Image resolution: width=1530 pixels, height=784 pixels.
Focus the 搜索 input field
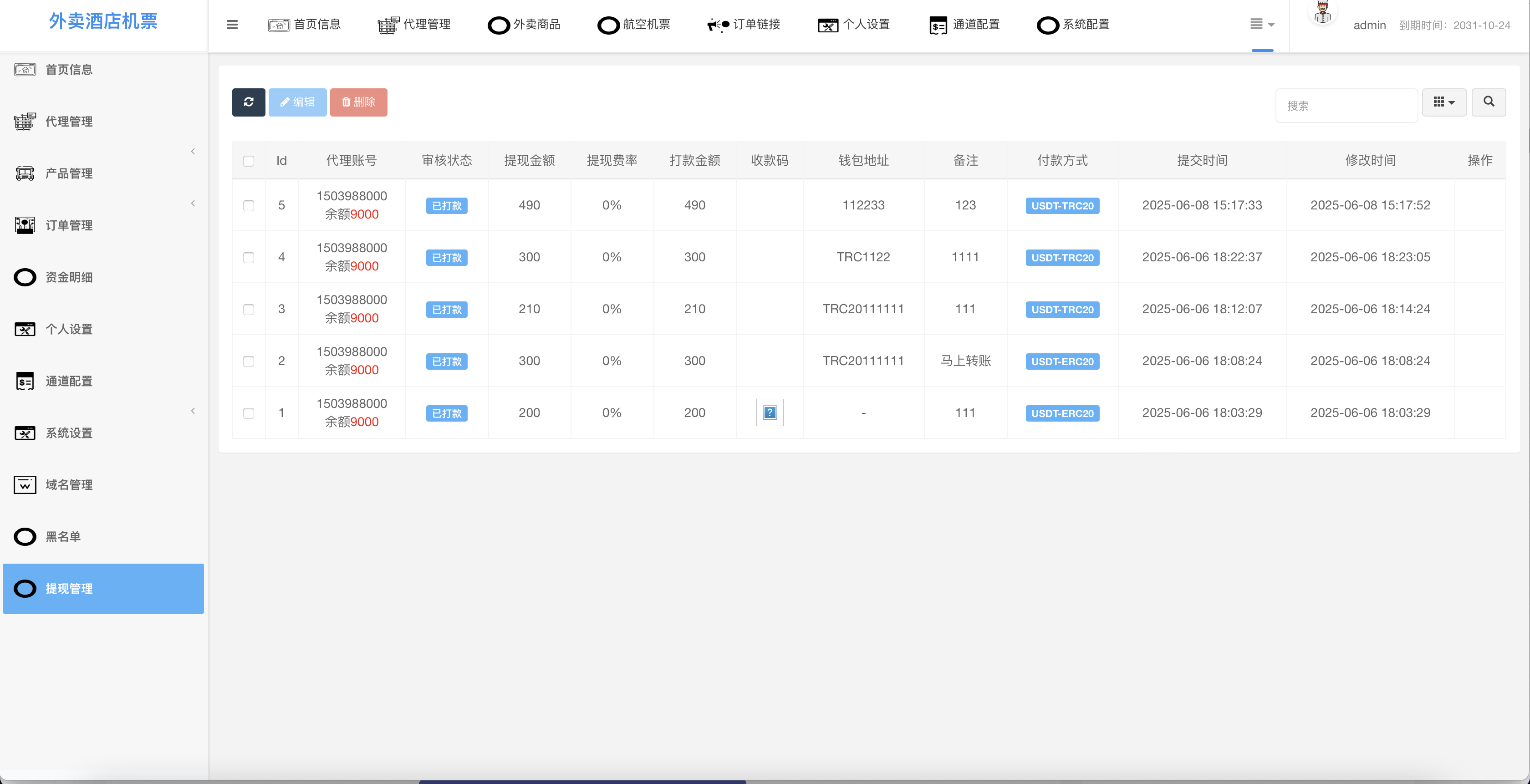(x=1346, y=106)
